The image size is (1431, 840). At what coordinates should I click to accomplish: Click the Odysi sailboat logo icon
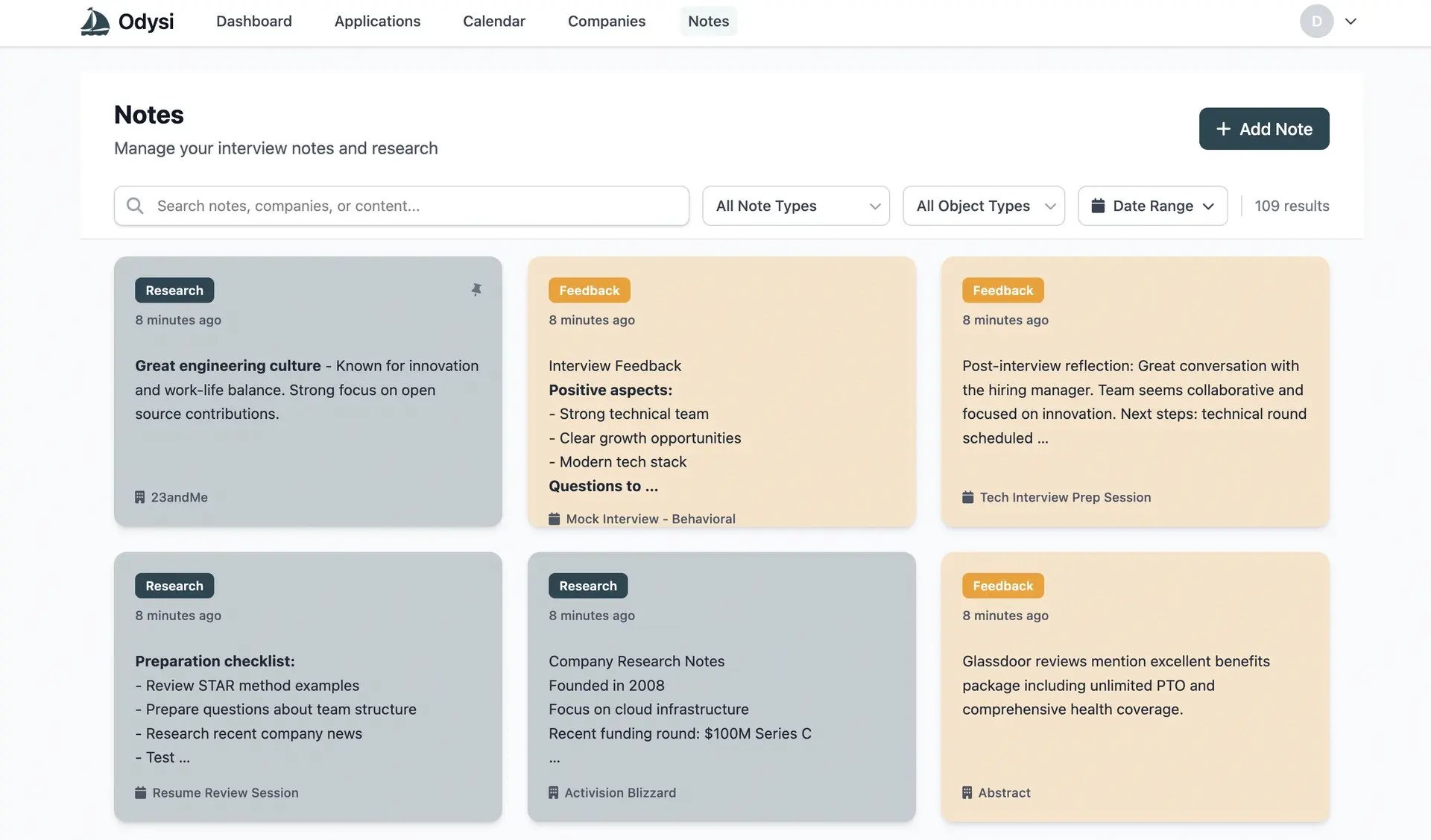[95, 21]
